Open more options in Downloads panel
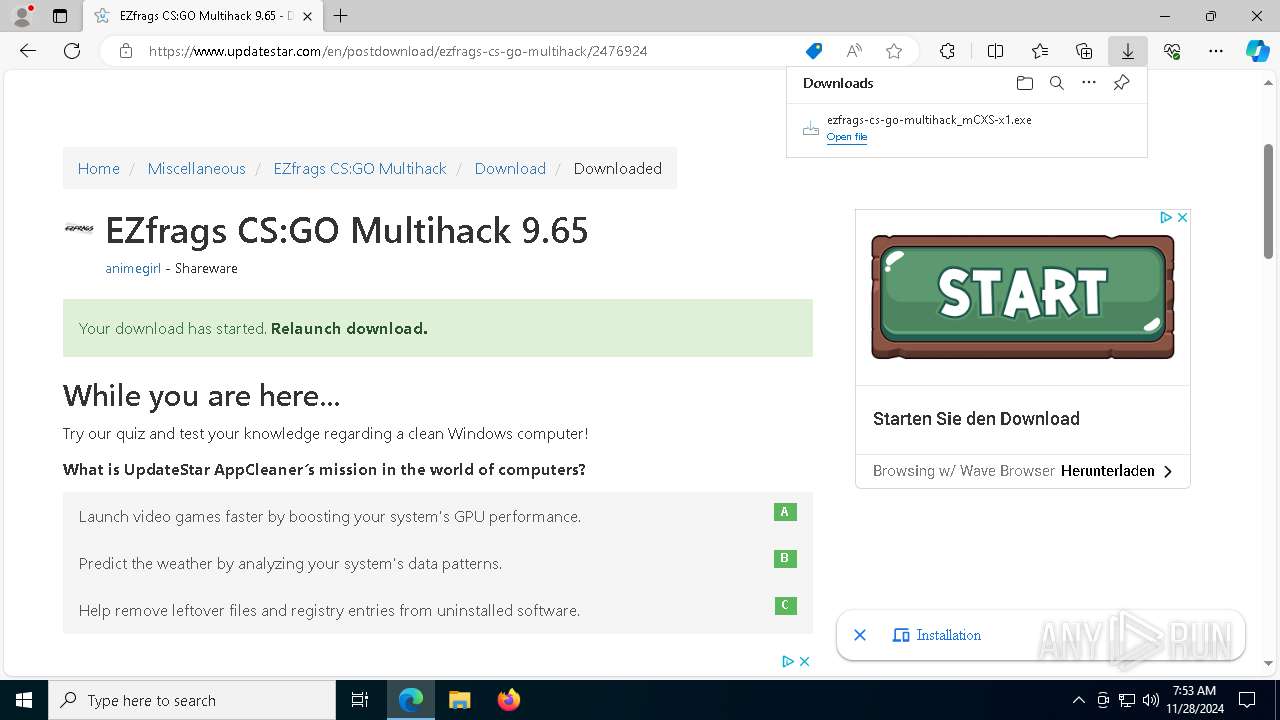The image size is (1280, 720). pos(1089,83)
